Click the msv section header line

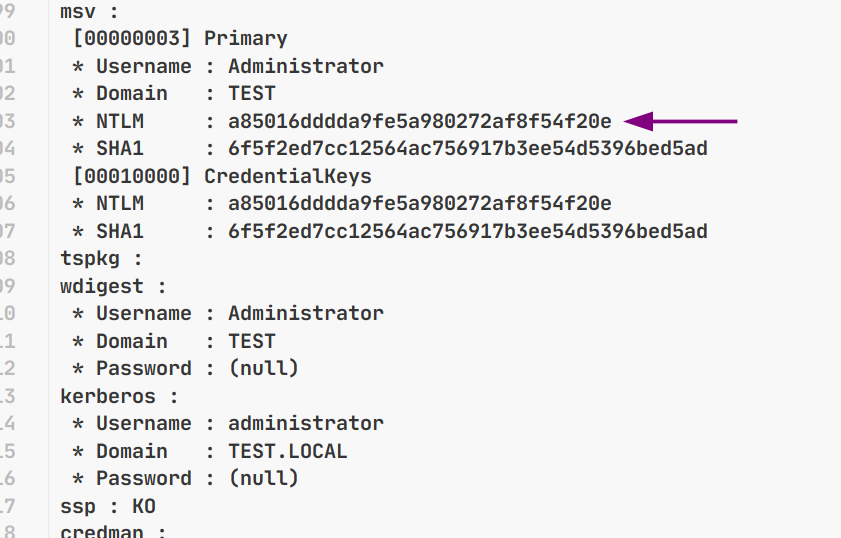[x=89, y=12]
